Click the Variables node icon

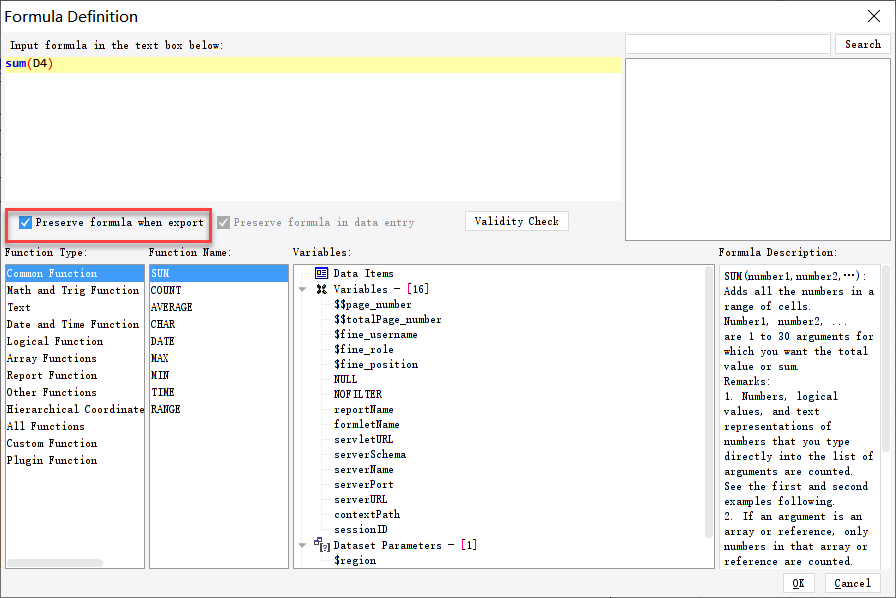321,289
